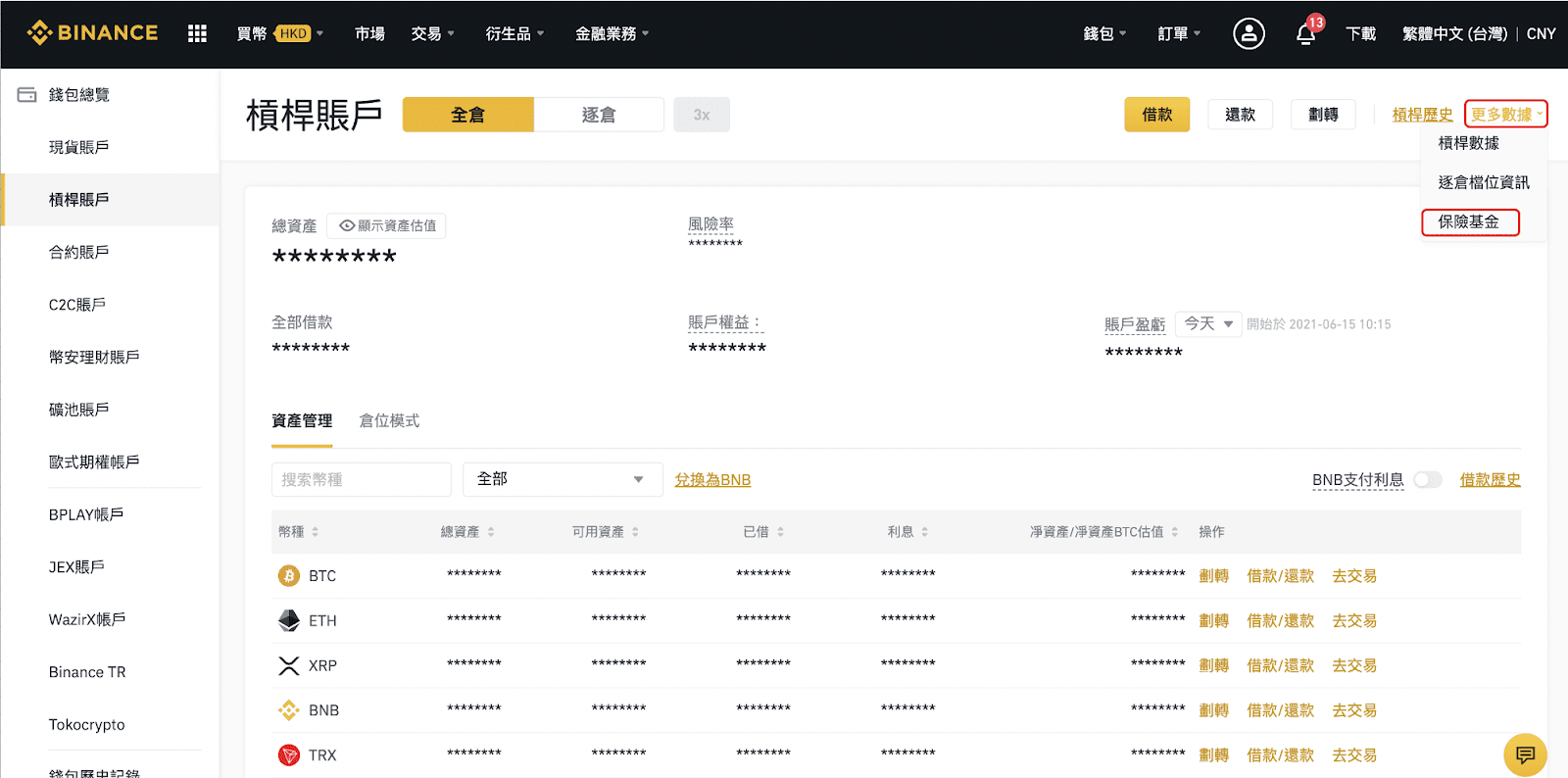Sort by 已借 column arrows

tap(780, 532)
